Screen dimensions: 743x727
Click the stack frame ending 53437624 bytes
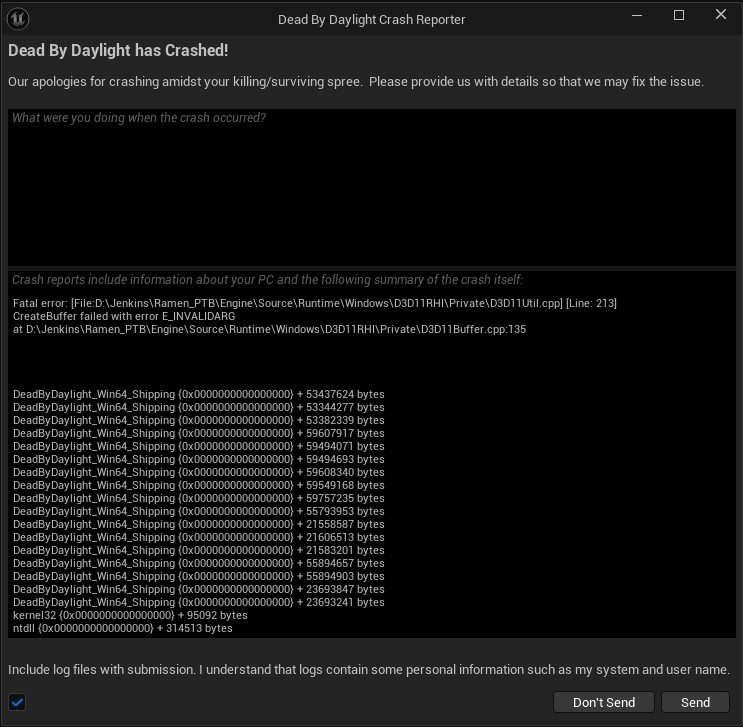point(198,394)
